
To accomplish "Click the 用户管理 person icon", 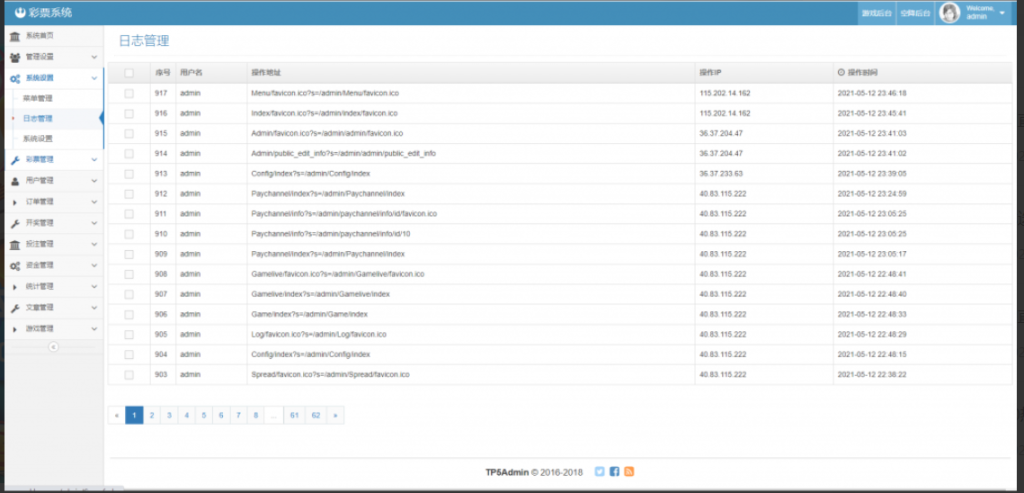I will (x=15, y=181).
